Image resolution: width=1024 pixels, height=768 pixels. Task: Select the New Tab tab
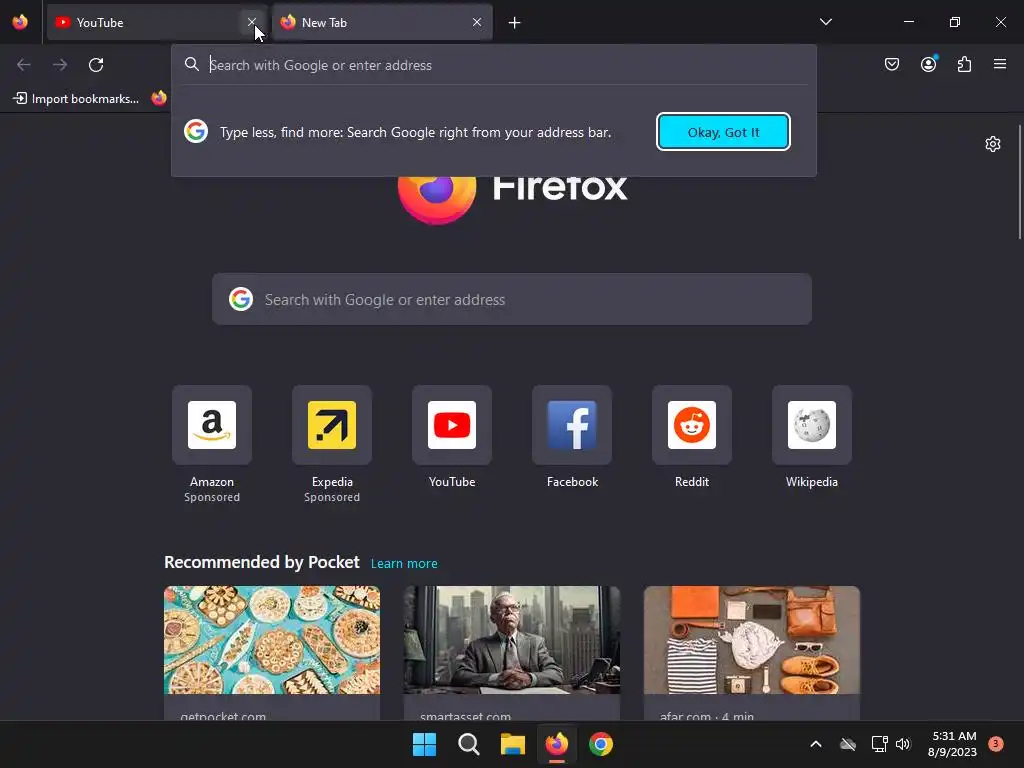pos(382,22)
